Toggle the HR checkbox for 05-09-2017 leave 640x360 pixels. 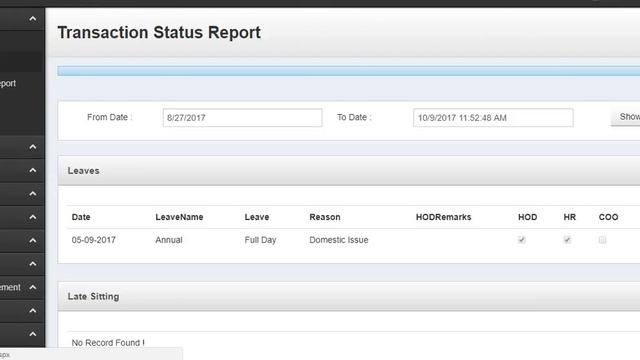(567, 240)
